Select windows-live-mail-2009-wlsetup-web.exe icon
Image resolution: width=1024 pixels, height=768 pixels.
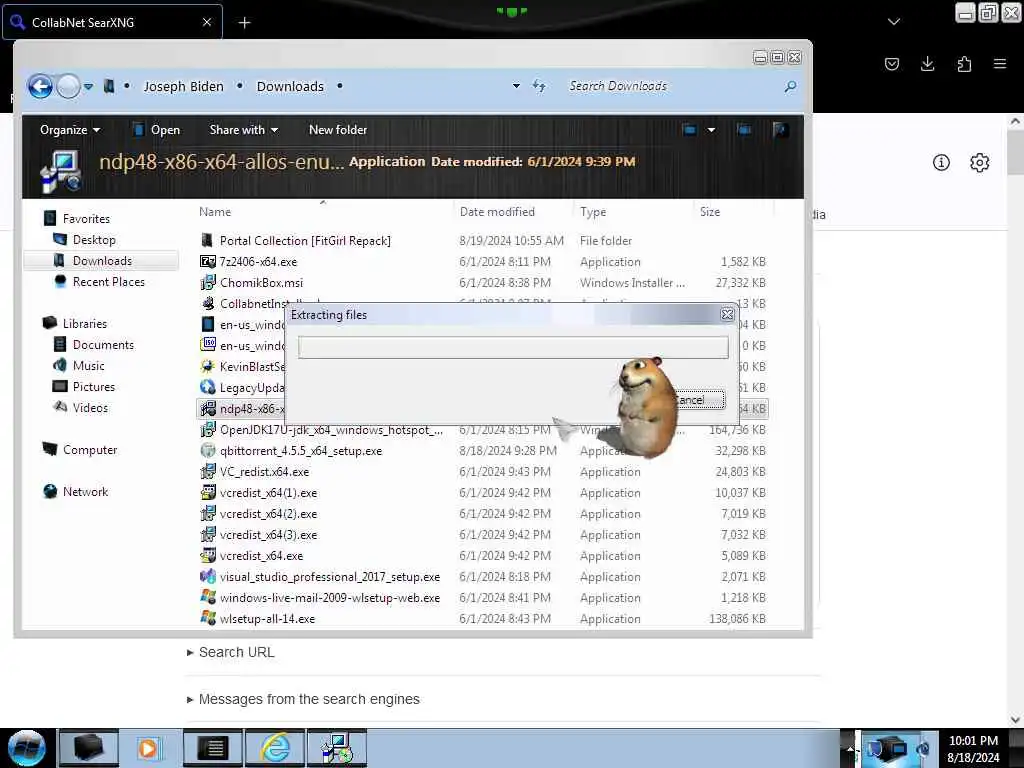coord(208,598)
